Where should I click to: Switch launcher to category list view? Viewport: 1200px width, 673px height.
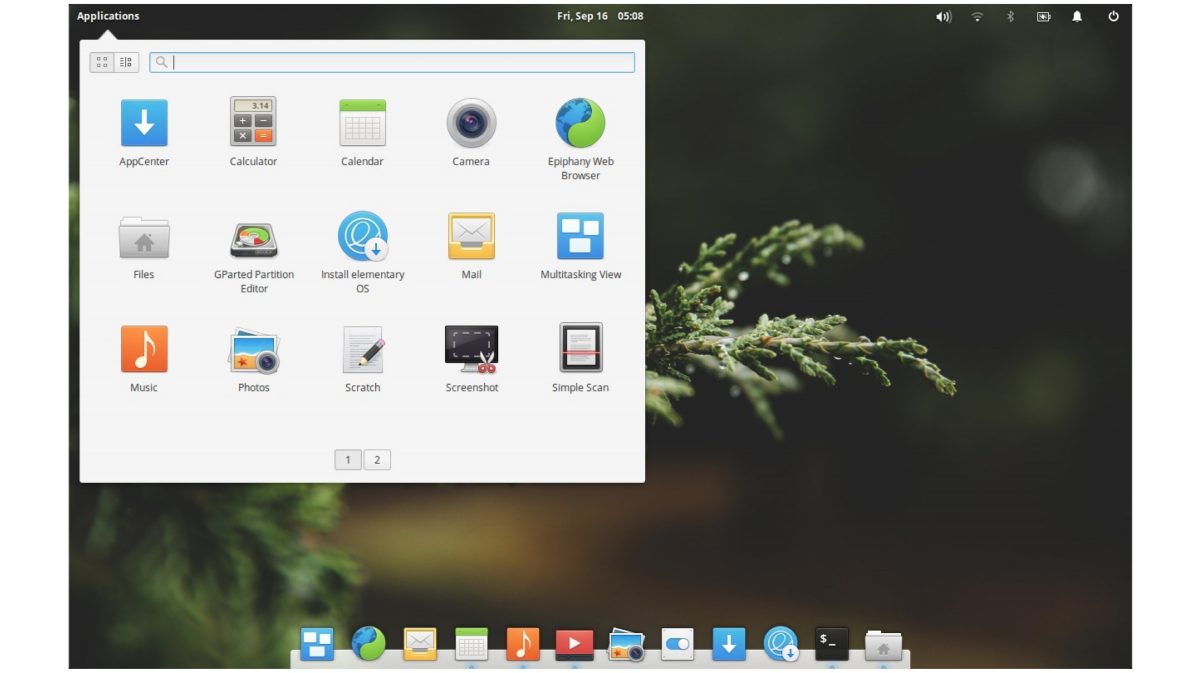click(x=126, y=62)
